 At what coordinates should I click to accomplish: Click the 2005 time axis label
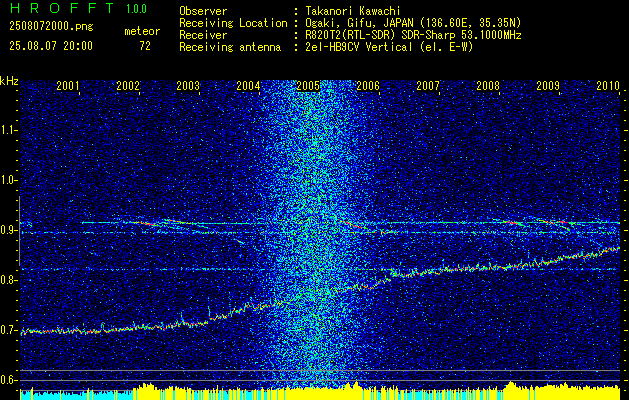click(x=308, y=85)
